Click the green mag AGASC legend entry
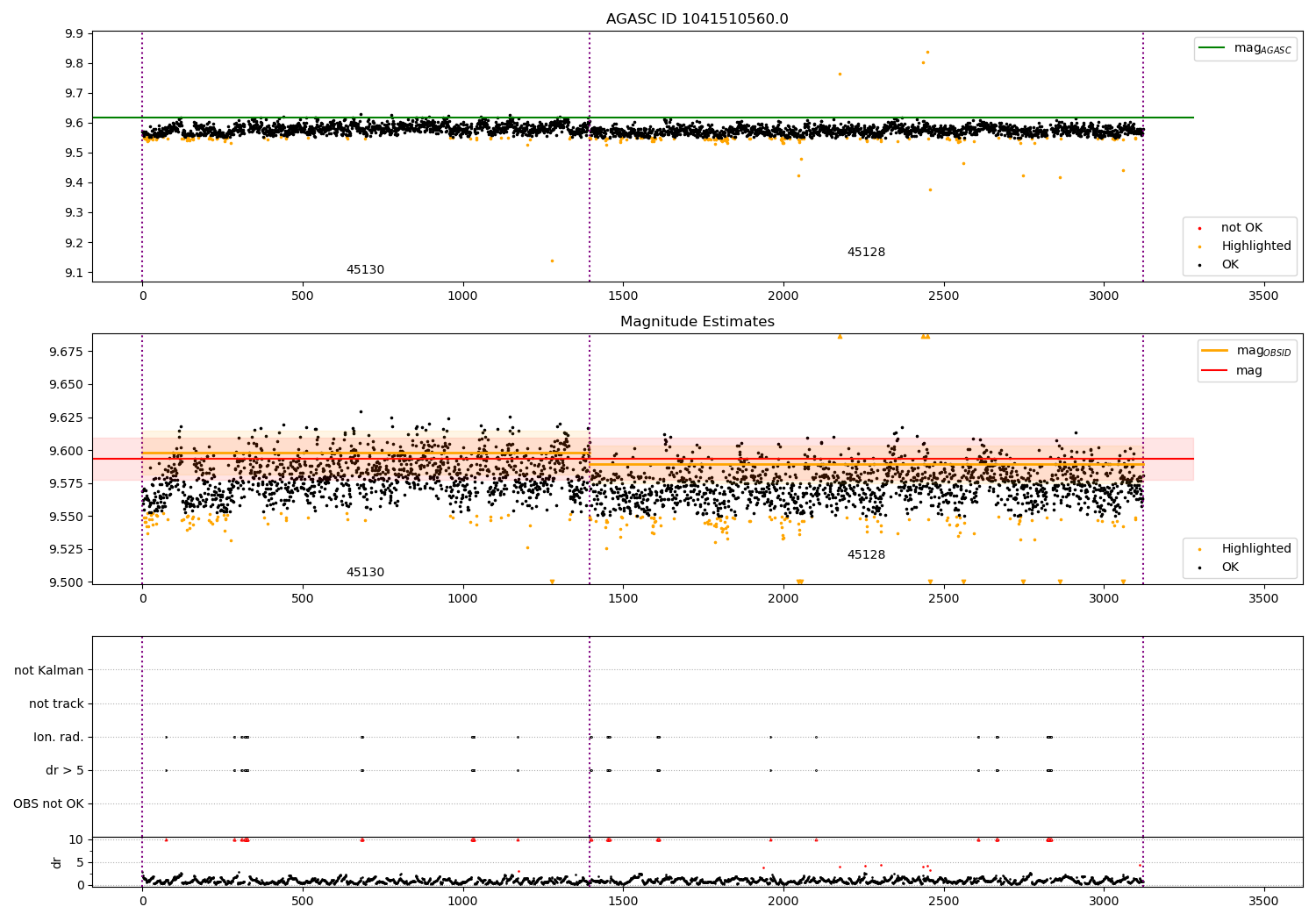Viewport: 1316px width, 921px height. click(x=1245, y=48)
